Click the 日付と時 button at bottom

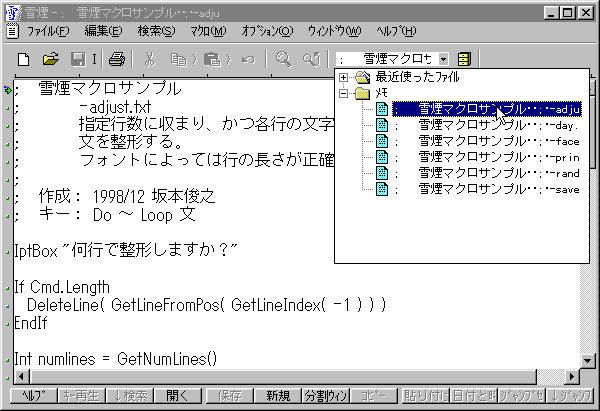tap(474, 396)
